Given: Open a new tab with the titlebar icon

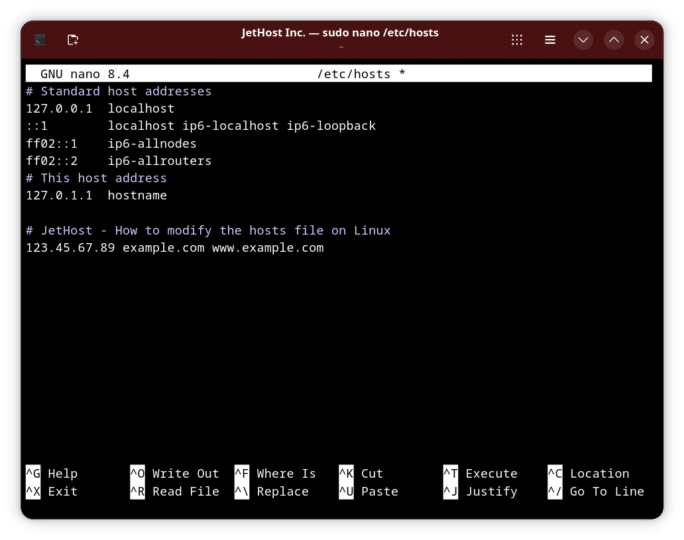Looking at the screenshot, I should tap(73, 40).
